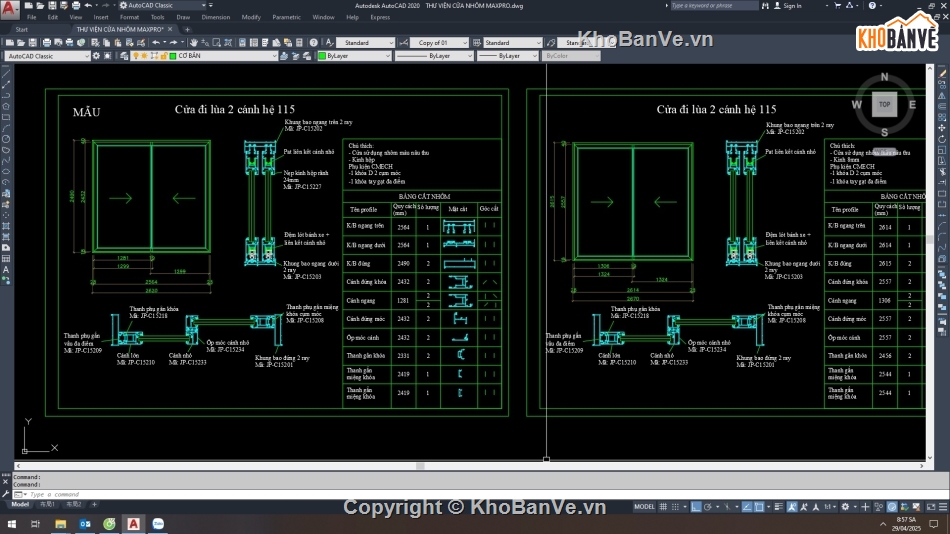The width and height of the screenshot is (950, 534).
Task: Click New drawing icon in standard toolbar
Action: pyautogui.click(x=10, y=43)
